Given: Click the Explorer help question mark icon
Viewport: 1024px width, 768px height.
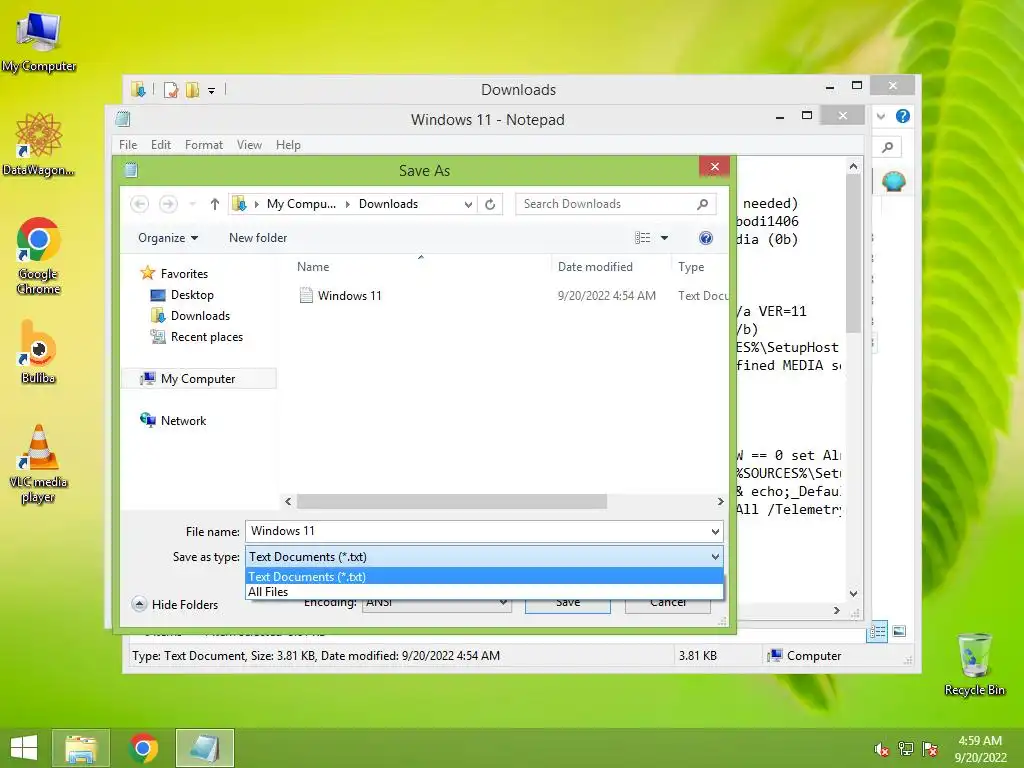Looking at the screenshot, I should [903, 116].
